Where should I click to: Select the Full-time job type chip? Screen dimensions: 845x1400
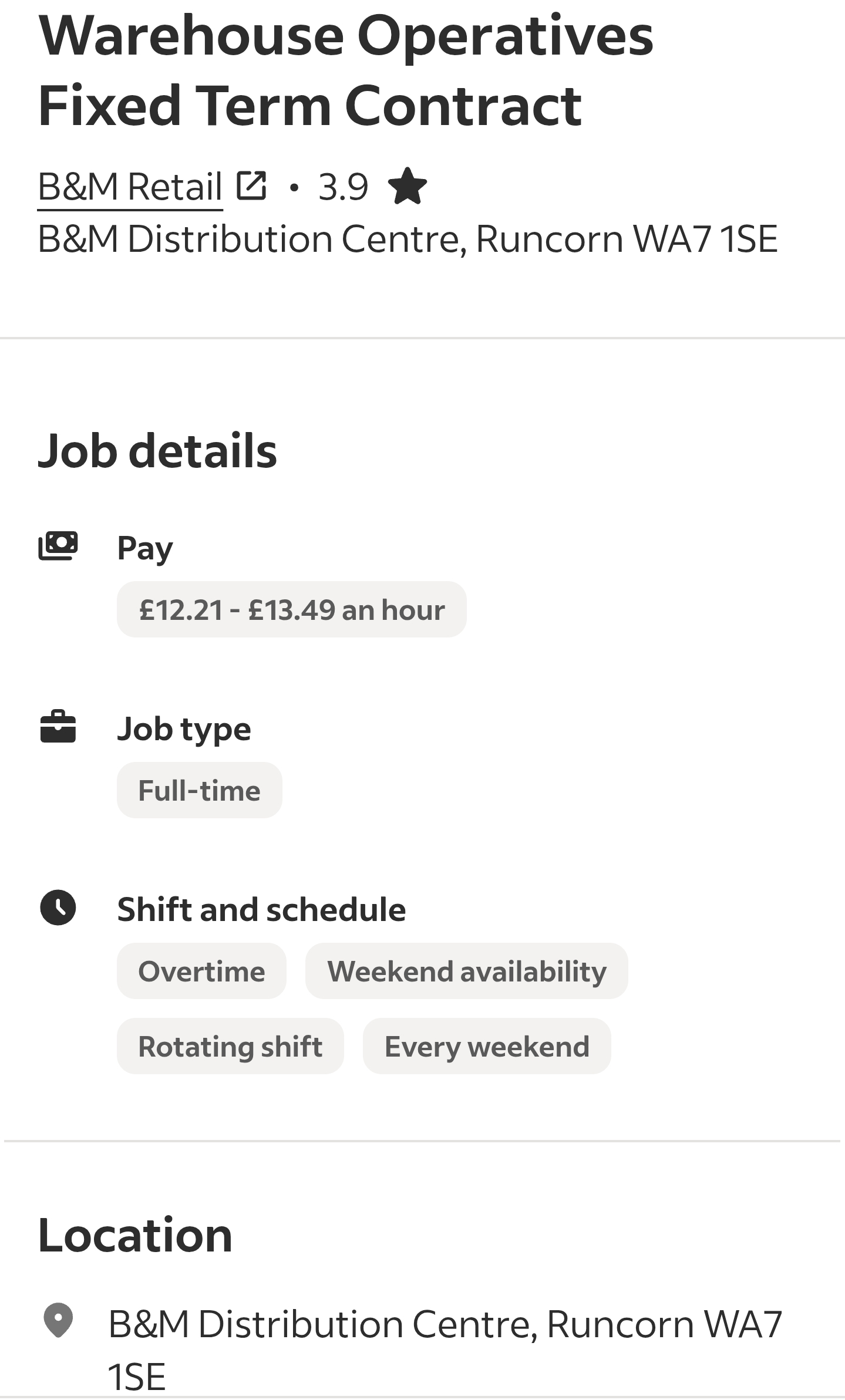click(199, 790)
